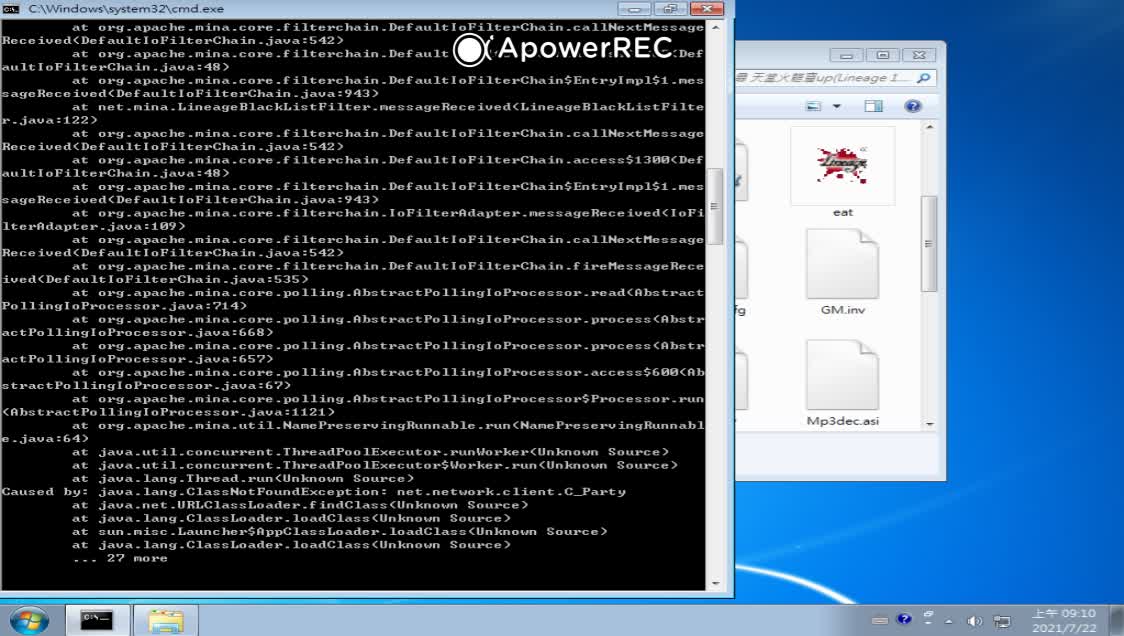
Task: Click 'sun.misc.Launcher$AppClassLoader.loadClass' line
Action: pyautogui.click(x=339, y=531)
